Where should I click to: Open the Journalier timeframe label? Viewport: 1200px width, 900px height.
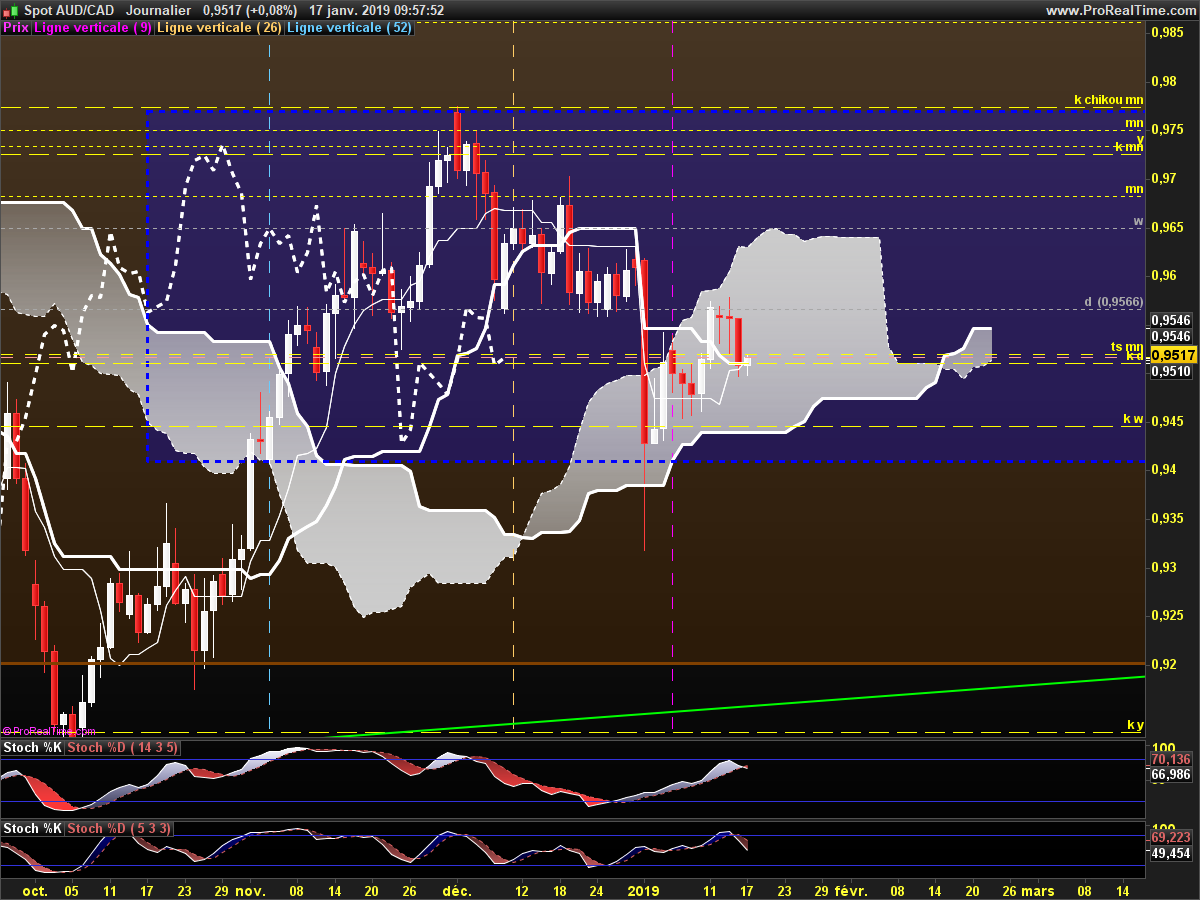[x=160, y=10]
